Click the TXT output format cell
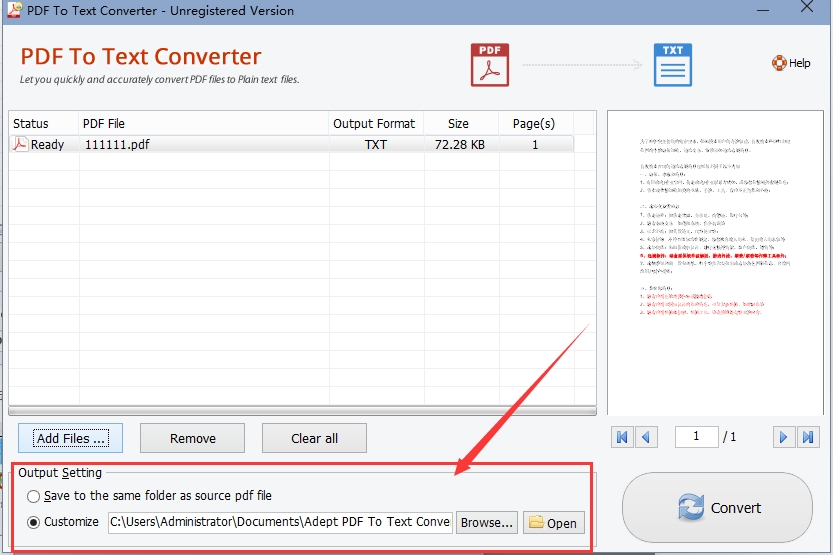 click(376, 144)
